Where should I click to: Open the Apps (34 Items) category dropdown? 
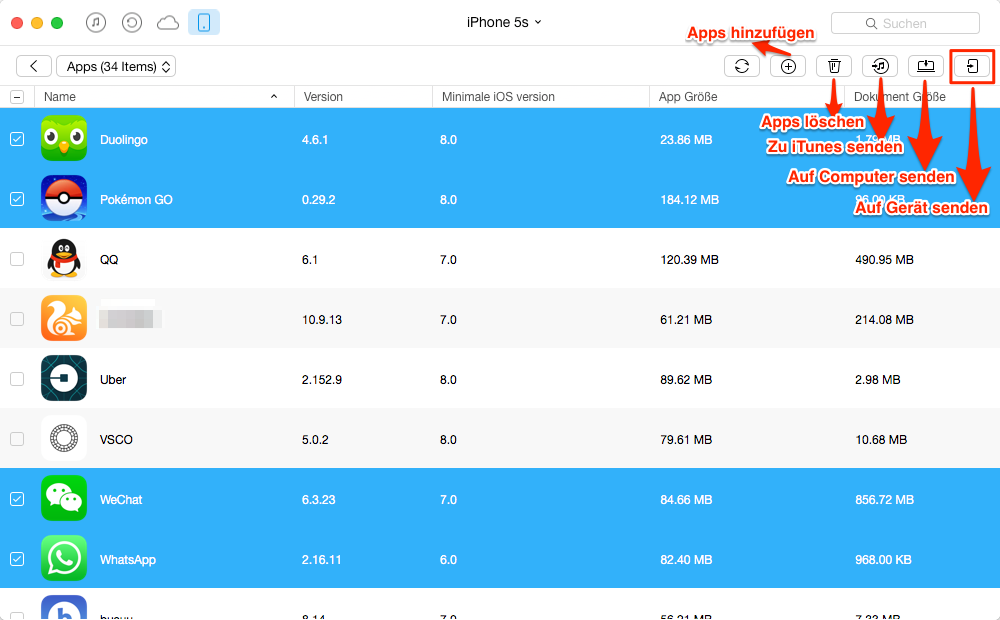coord(116,66)
